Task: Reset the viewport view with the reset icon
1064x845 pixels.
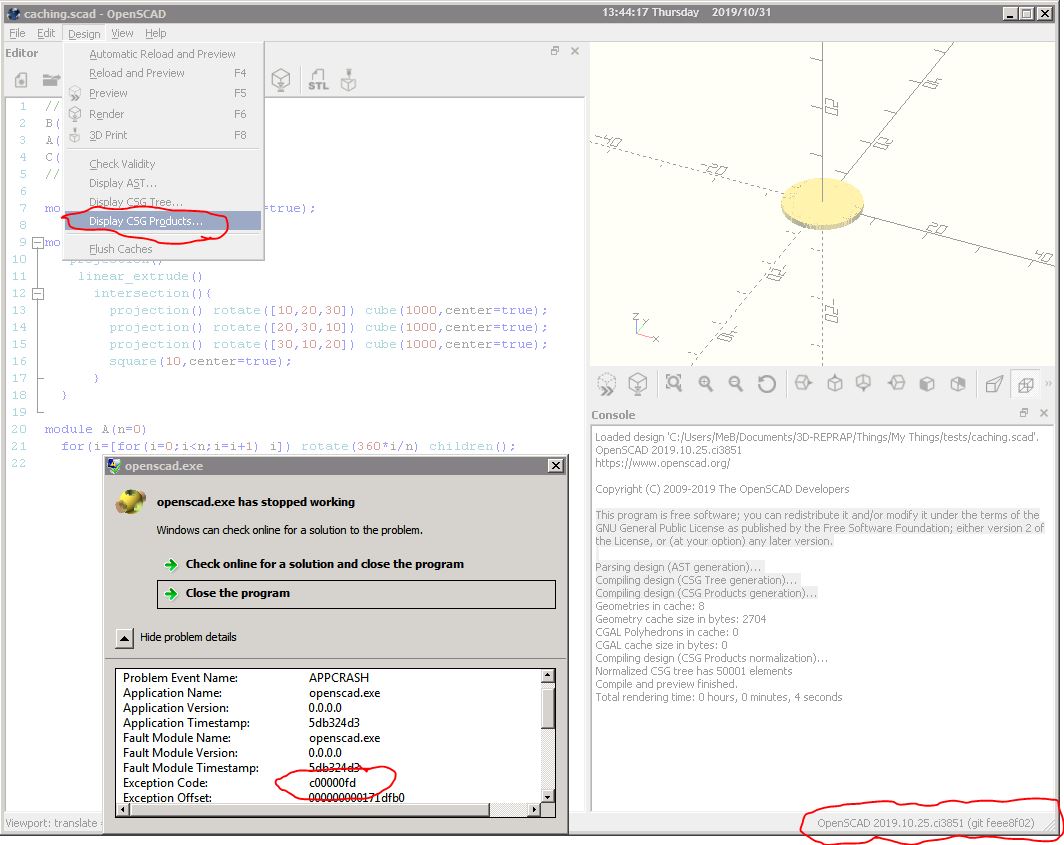Action: tap(767, 383)
